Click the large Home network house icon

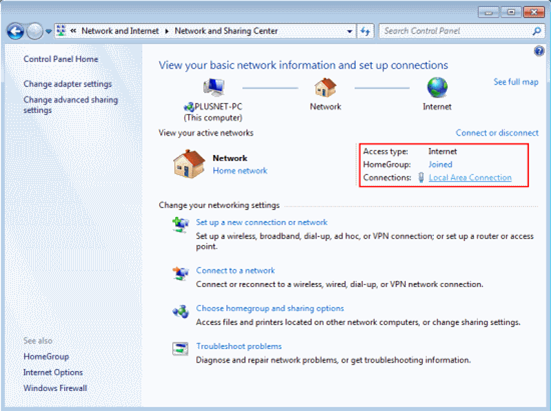(189, 164)
